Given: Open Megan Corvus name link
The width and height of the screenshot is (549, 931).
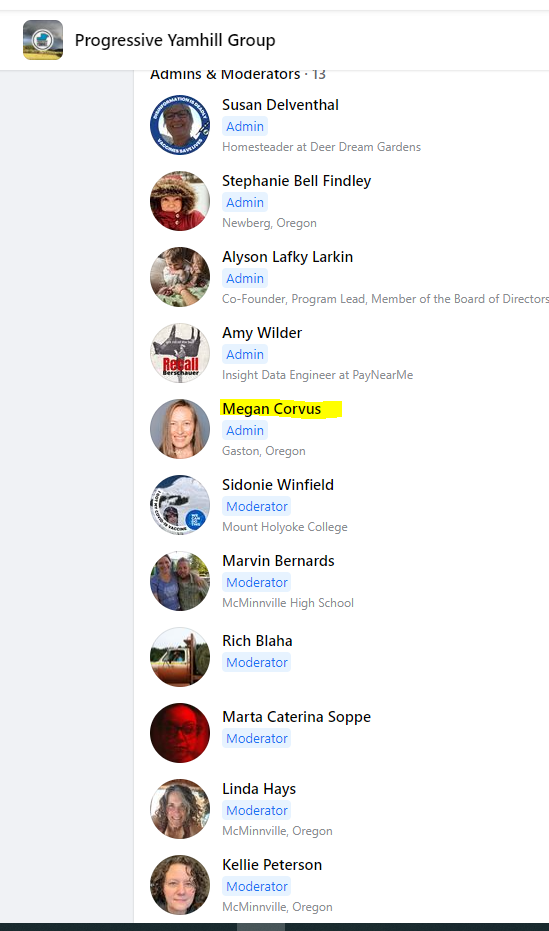Looking at the screenshot, I should (271, 409).
